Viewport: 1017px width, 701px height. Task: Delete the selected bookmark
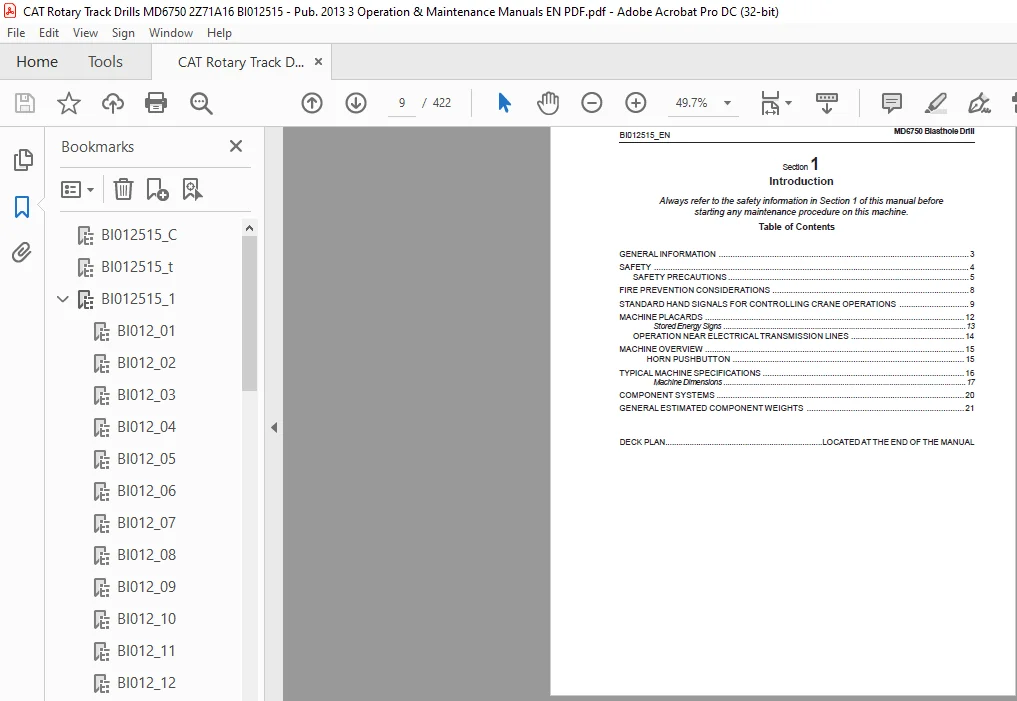pyautogui.click(x=123, y=189)
